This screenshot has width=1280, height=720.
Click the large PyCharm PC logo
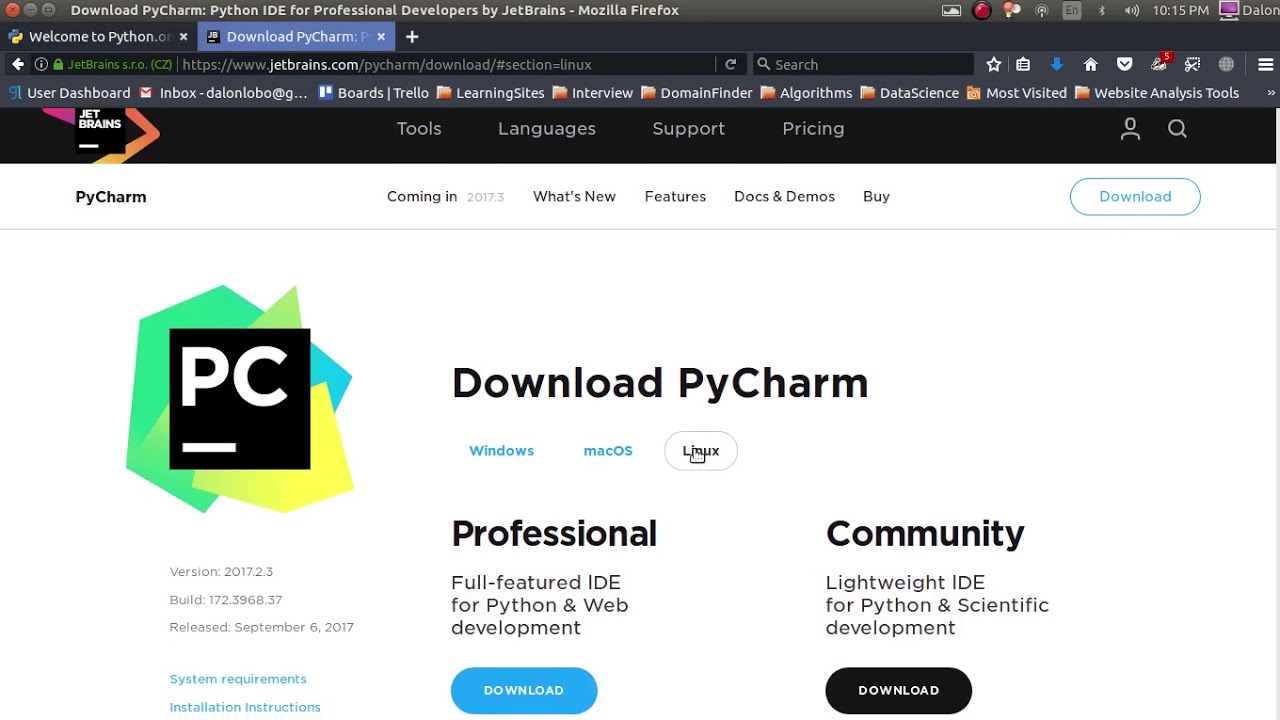(x=239, y=399)
